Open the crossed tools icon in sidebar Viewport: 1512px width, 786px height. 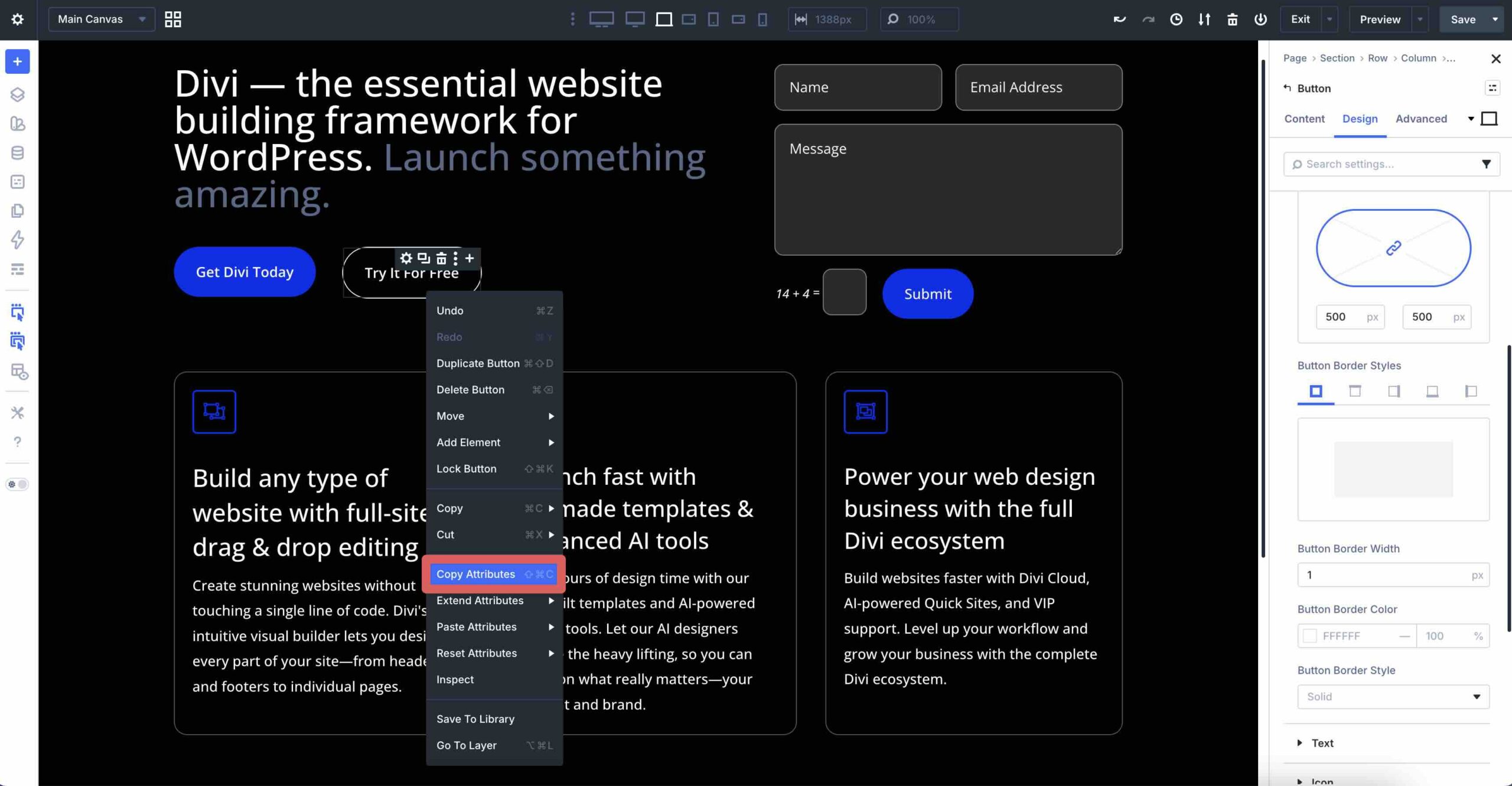point(18,413)
